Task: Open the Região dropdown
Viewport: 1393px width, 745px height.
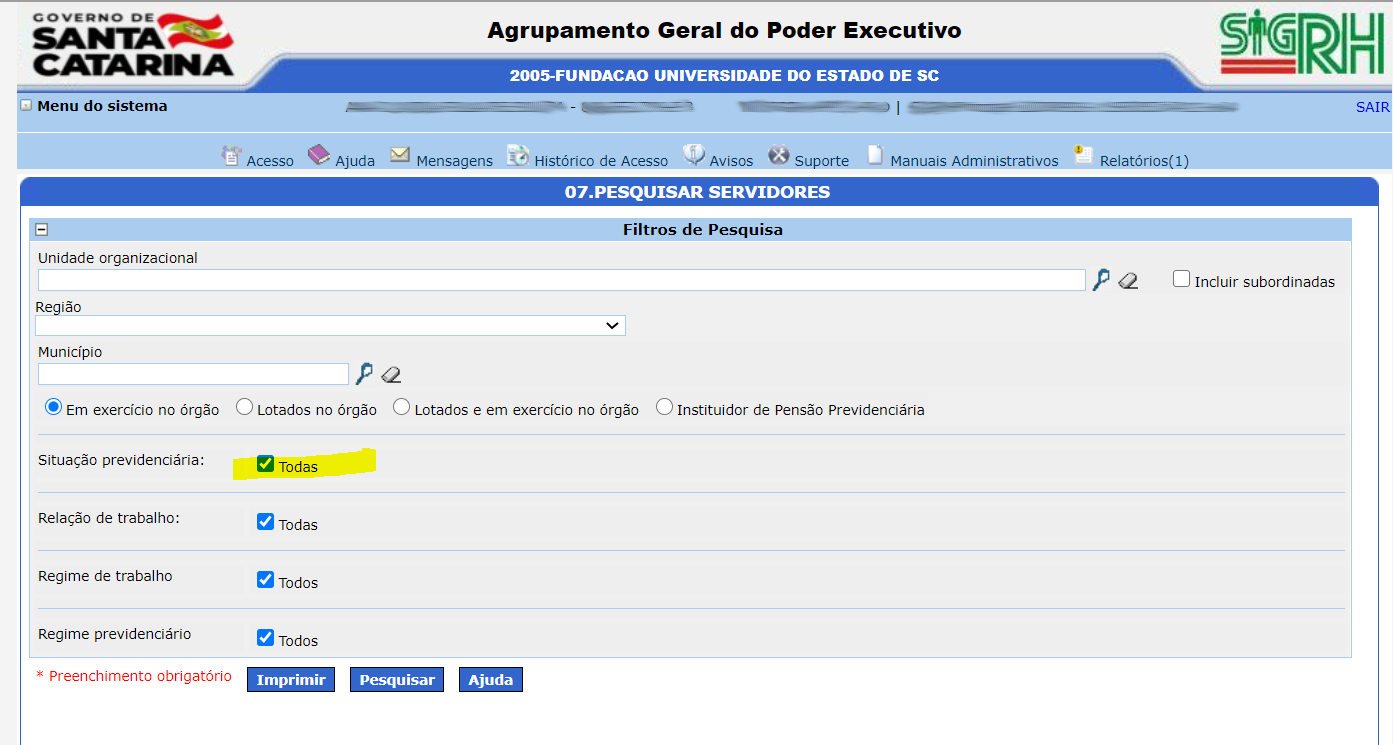Action: (330, 325)
